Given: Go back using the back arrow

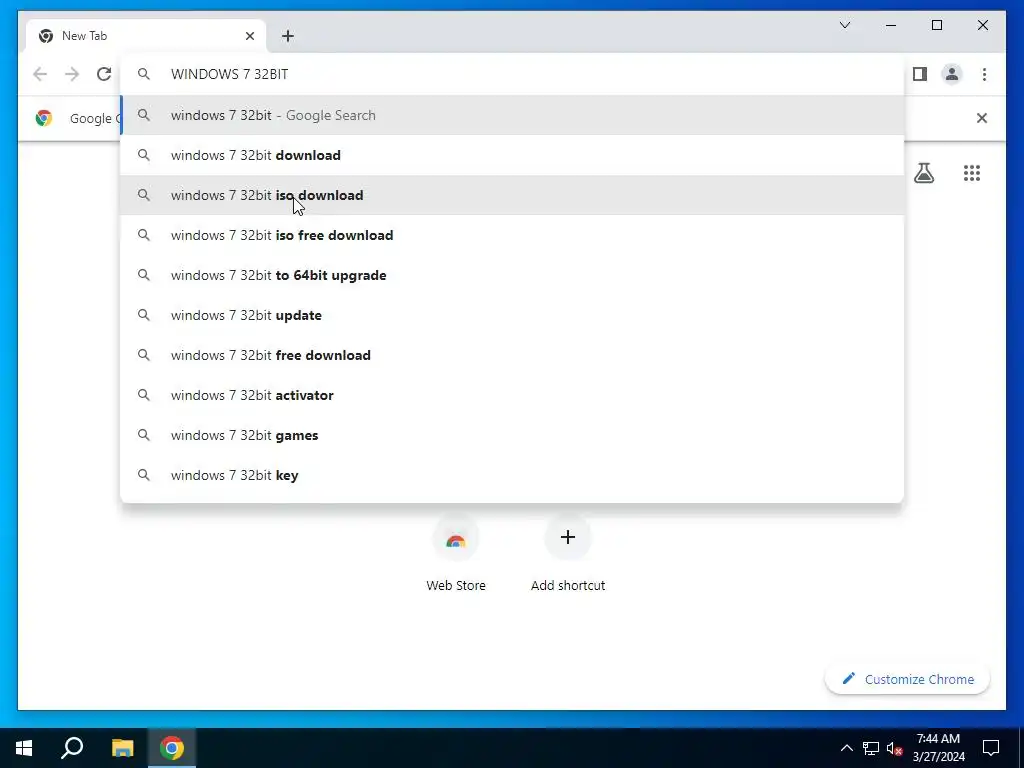Looking at the screenshot, I should tap(40, 74).
